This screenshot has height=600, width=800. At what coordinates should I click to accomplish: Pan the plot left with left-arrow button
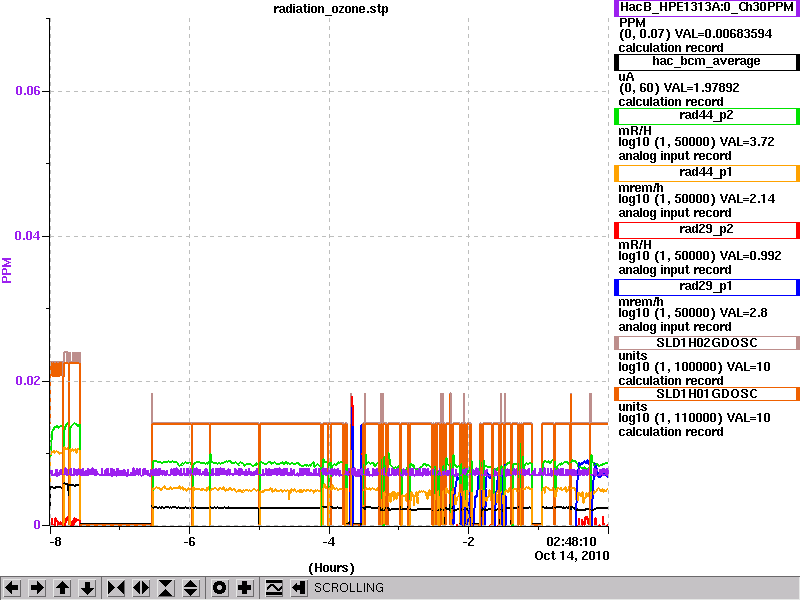[x=12, y=588]
